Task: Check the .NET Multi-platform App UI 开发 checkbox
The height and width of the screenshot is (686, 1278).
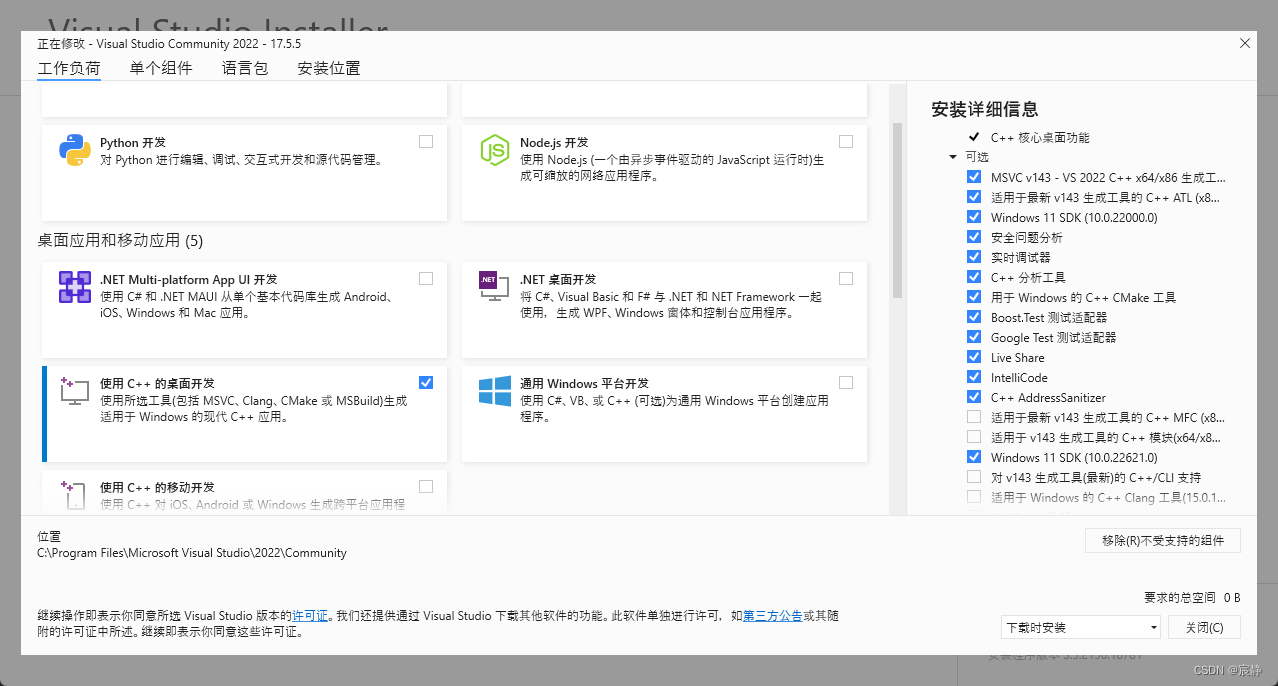Action: coord(426,278)
